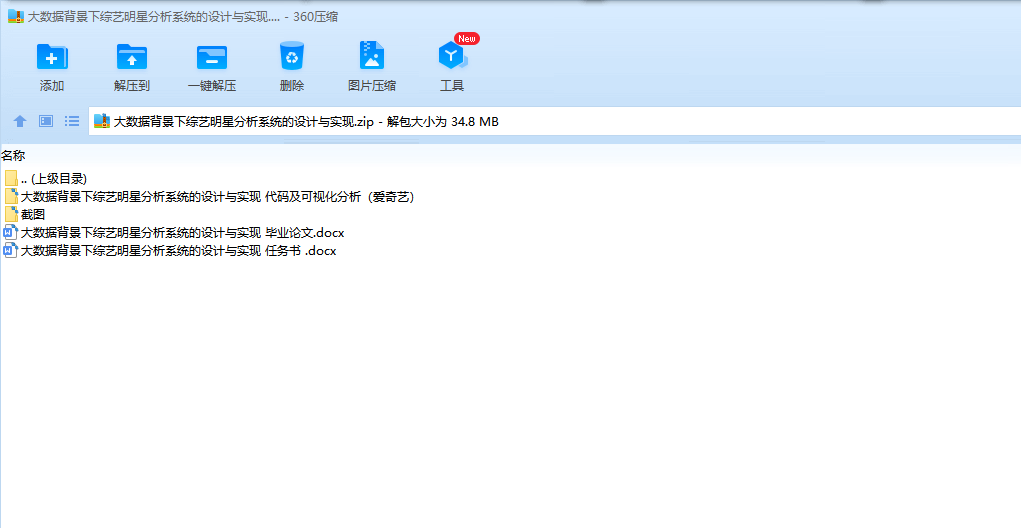This screenshot has width=1021, height=528.
Task: Go up one level with the arrow icon
Action: tap(20, 121)
